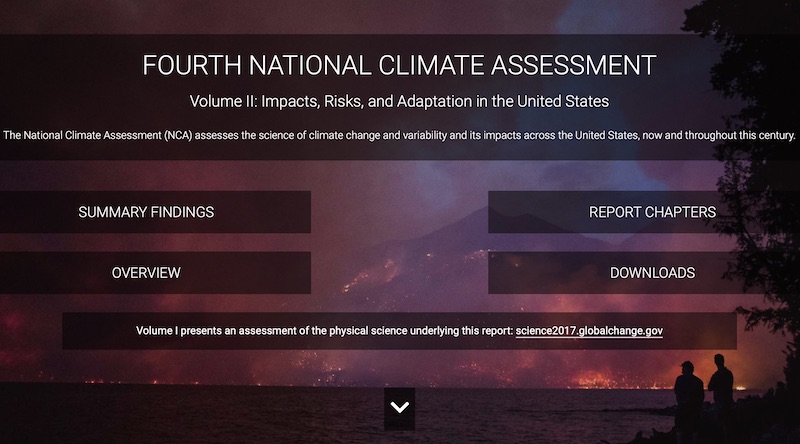This screenshot has height=444, width=800.
Task: Click the NCA description sentence
Action: (x=399, y=135)
